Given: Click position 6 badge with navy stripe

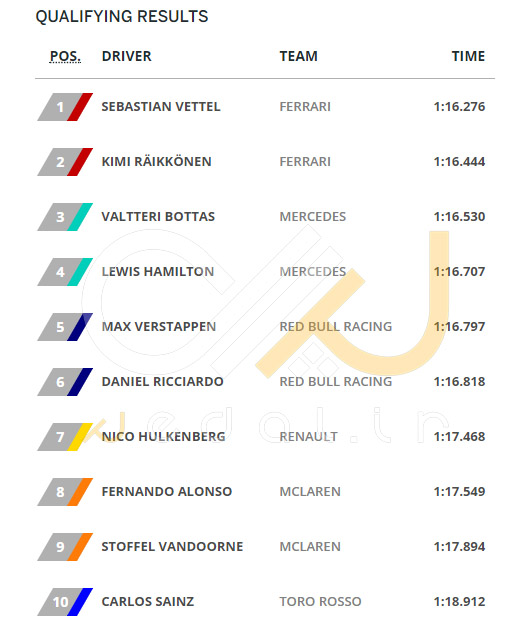Looking at the screenshot, I should pyautogui.click(x=65, y=382).
